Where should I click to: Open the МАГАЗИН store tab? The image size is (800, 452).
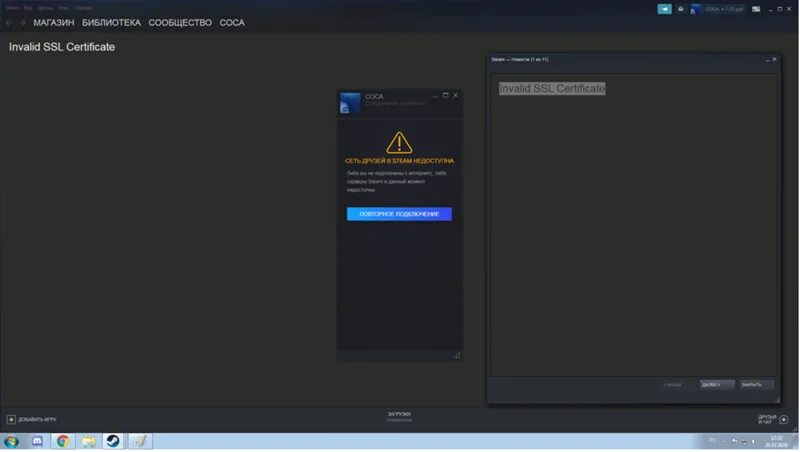coord(54,22)
